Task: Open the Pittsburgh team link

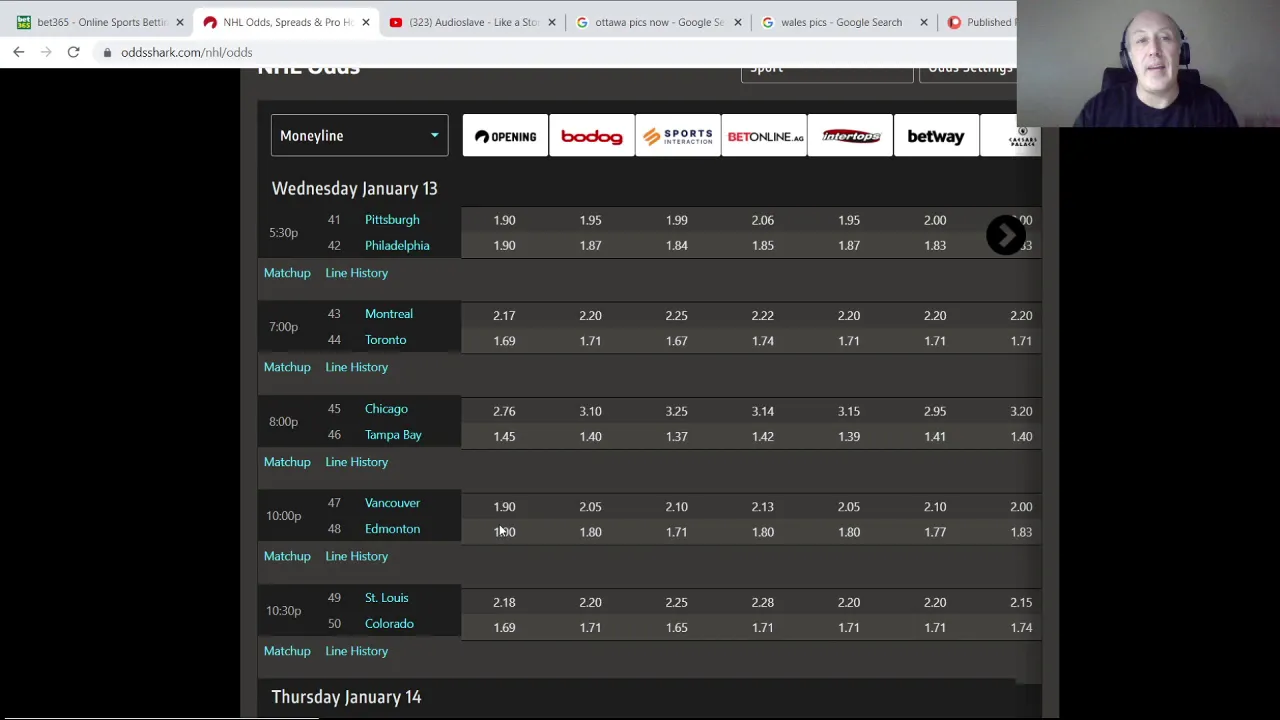Action: (392, 219)
